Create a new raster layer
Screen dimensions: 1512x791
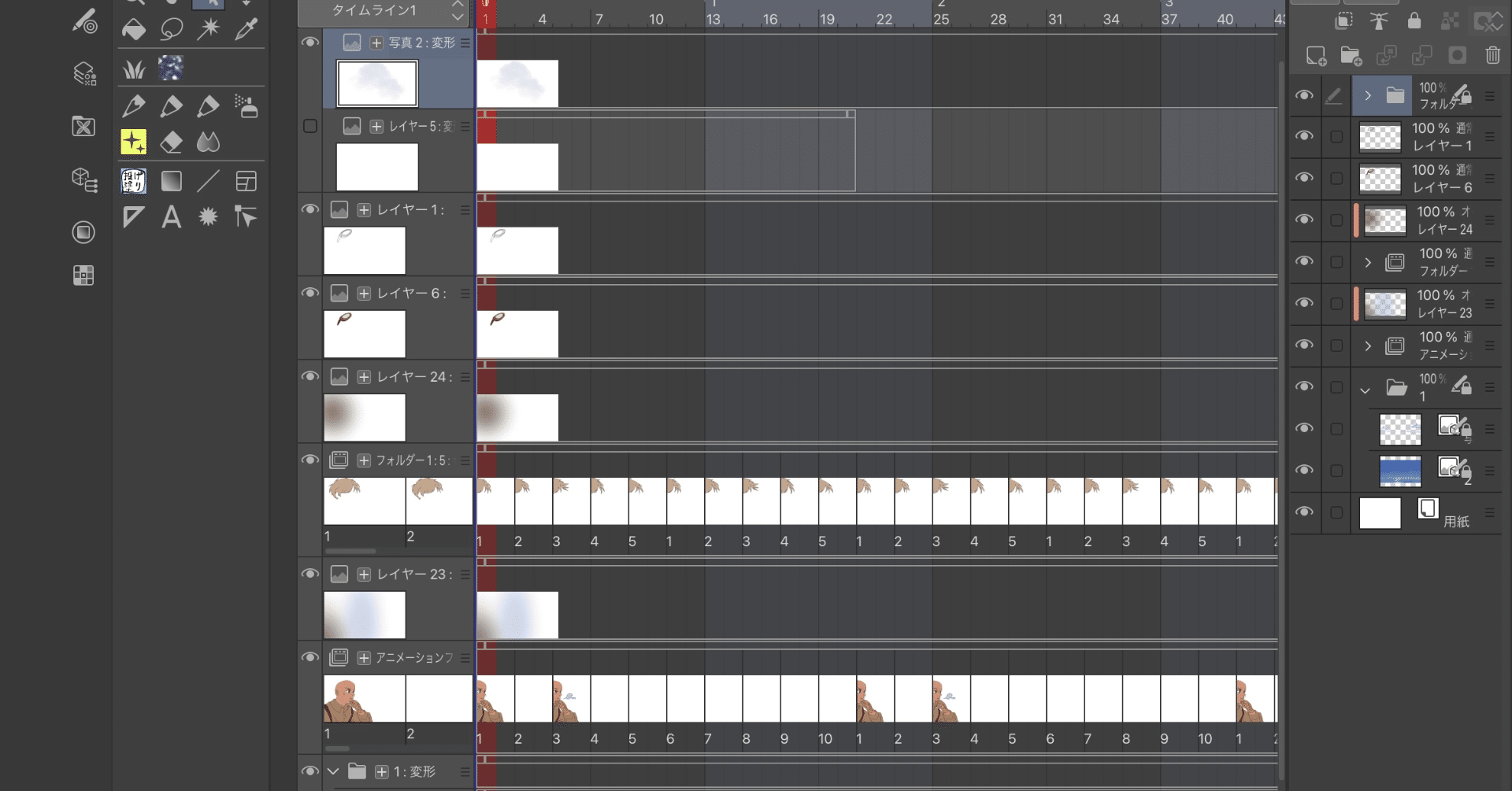(x=1316, y=56)
